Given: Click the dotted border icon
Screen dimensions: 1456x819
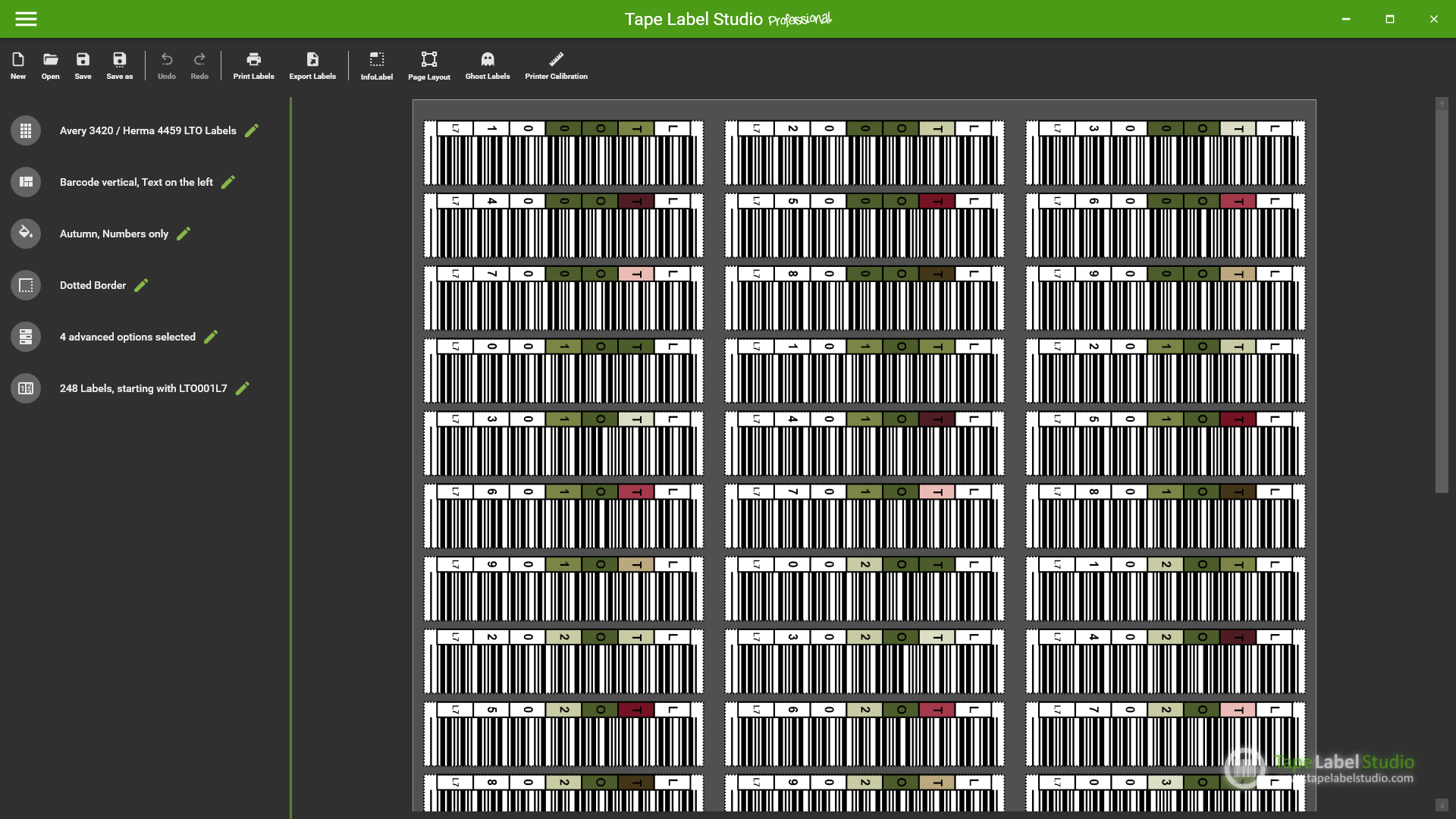Looking at the screenshot, I should tap(26, 285).
